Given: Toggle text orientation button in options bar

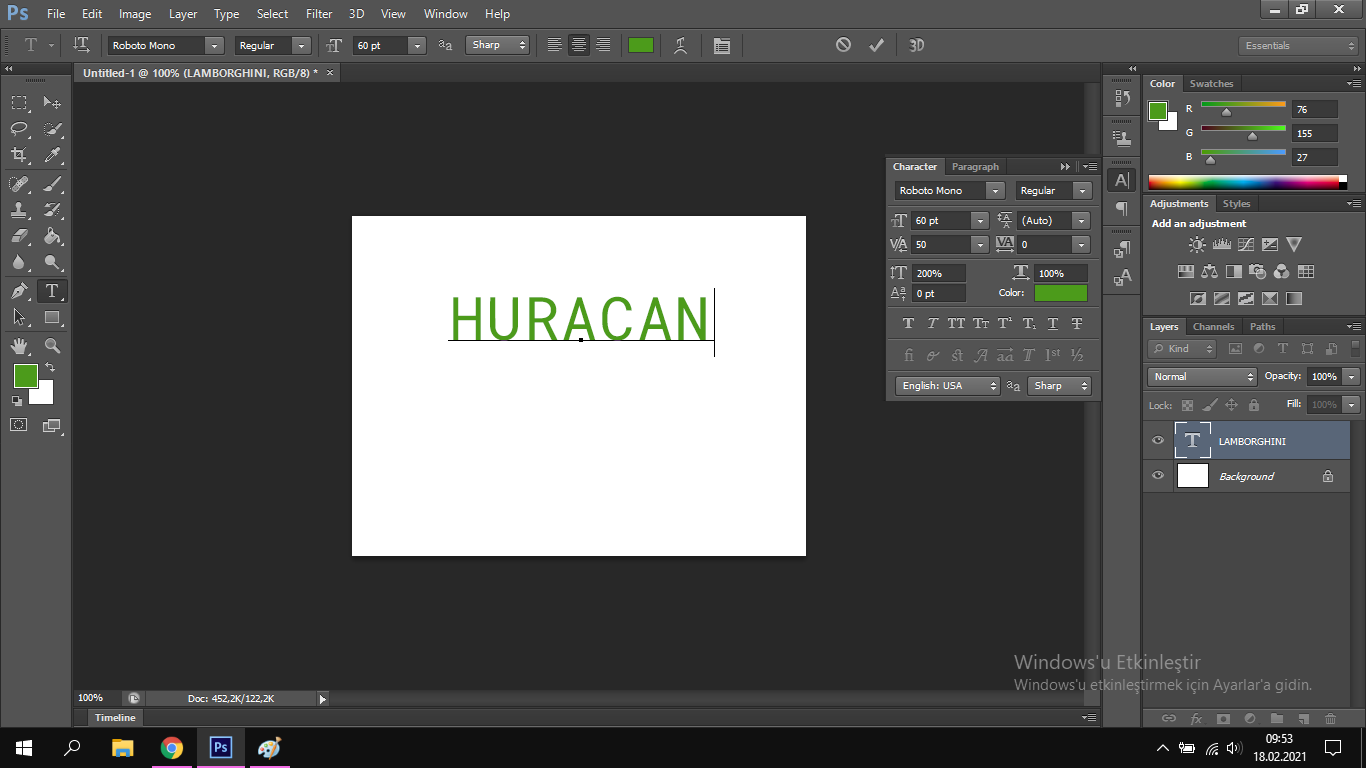Looking at the screenshot, I should 82,45.
